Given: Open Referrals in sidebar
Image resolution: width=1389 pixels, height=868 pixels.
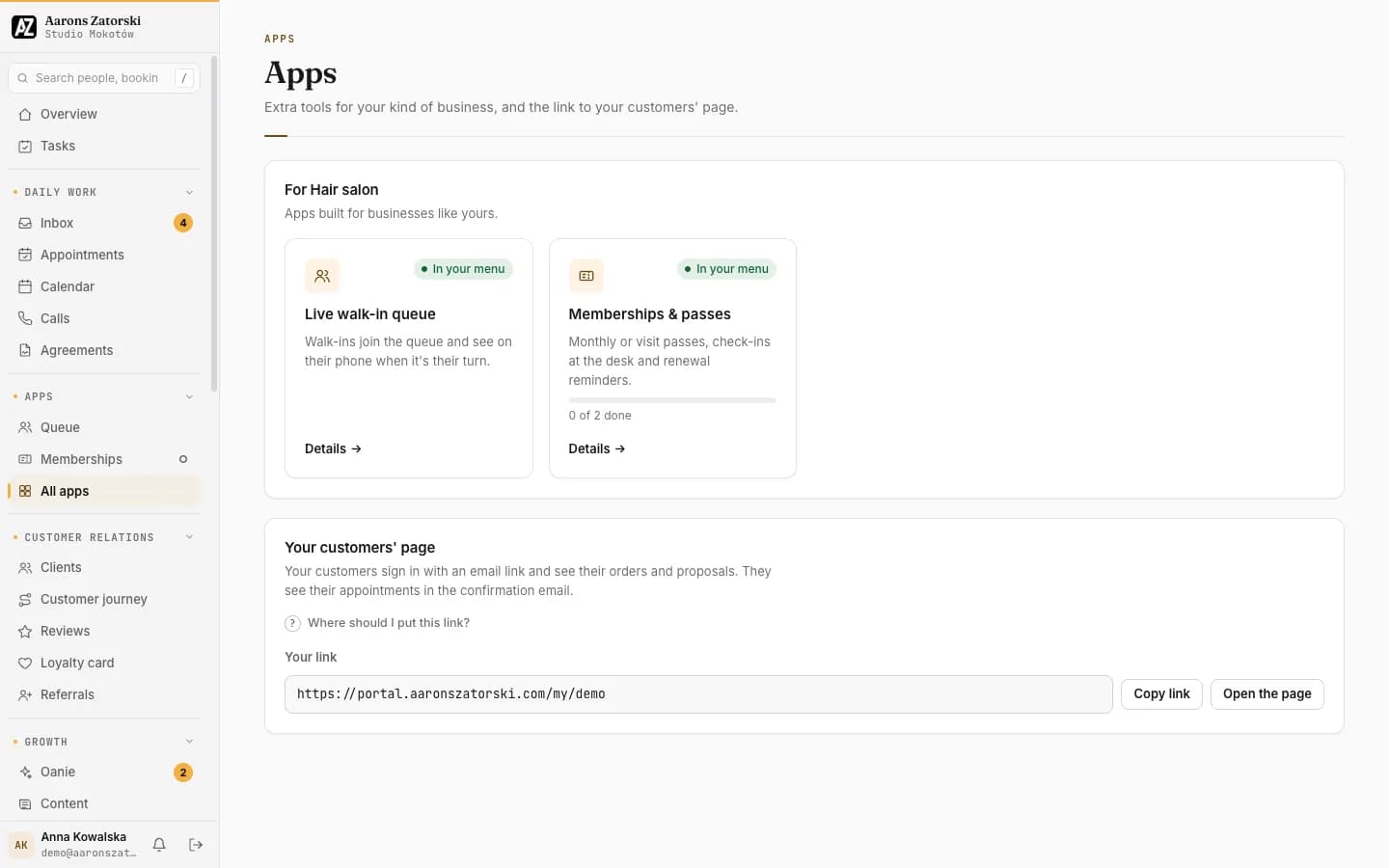Looking at the screenshot, I should [104, 695].
